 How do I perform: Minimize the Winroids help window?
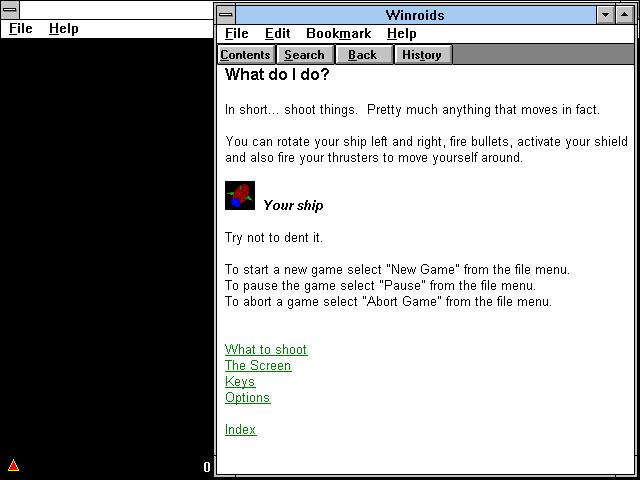tap(606, 15)
